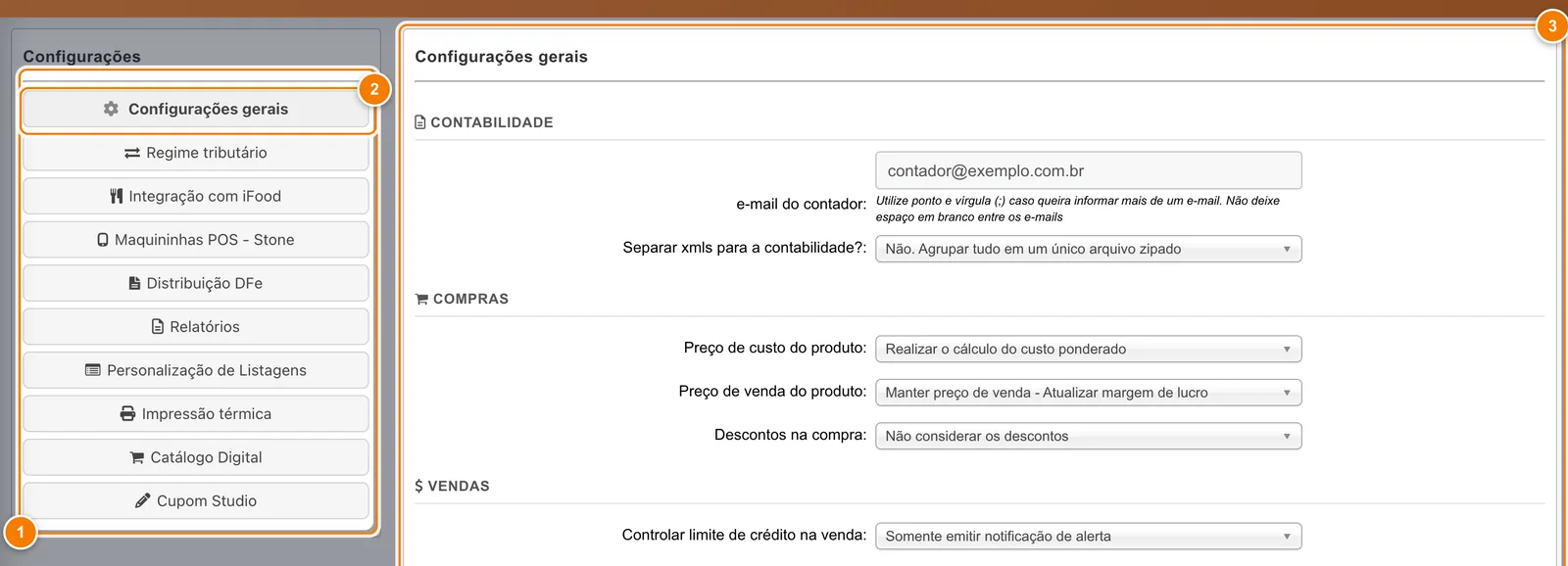Click the dollar sign icon next to VENDAS
The width and height of the screenshot is (1568, 566).
[x=419, y=486]
